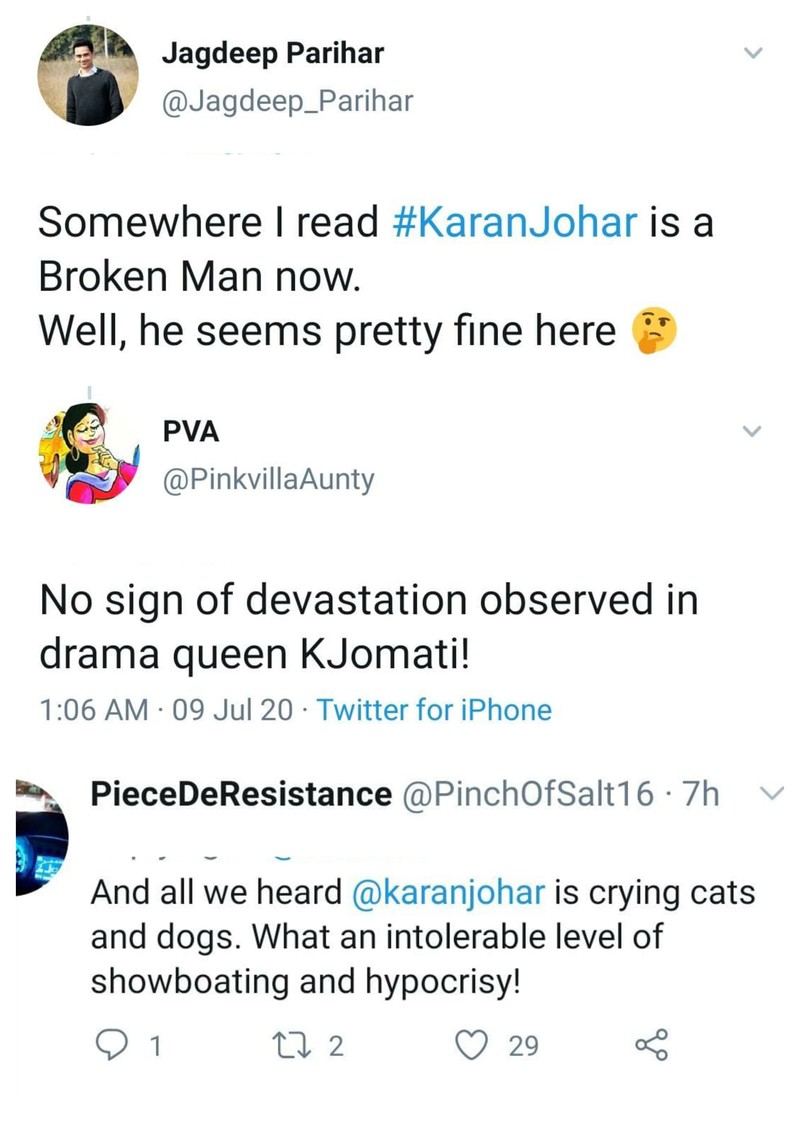Open the @PinkvillaAunty handle
Image resolution: width=800 pixels, height=1127 pixels.
pyautogui.click(x=268, y=479)
